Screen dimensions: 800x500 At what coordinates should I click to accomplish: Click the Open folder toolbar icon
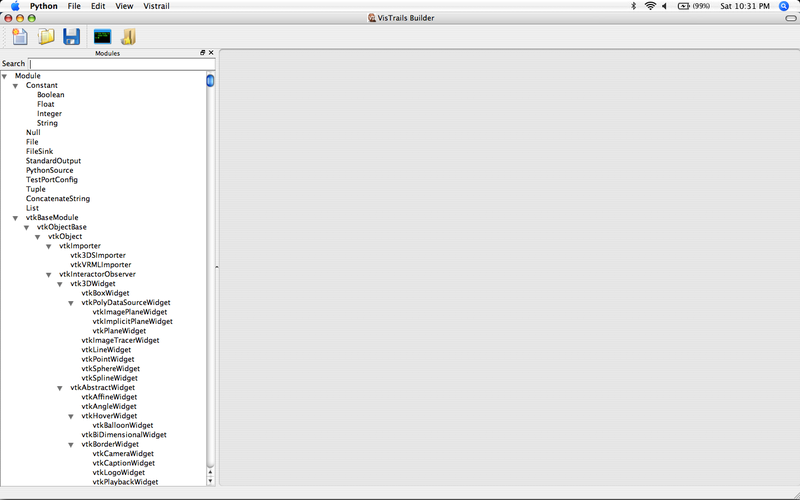(46, 37)
